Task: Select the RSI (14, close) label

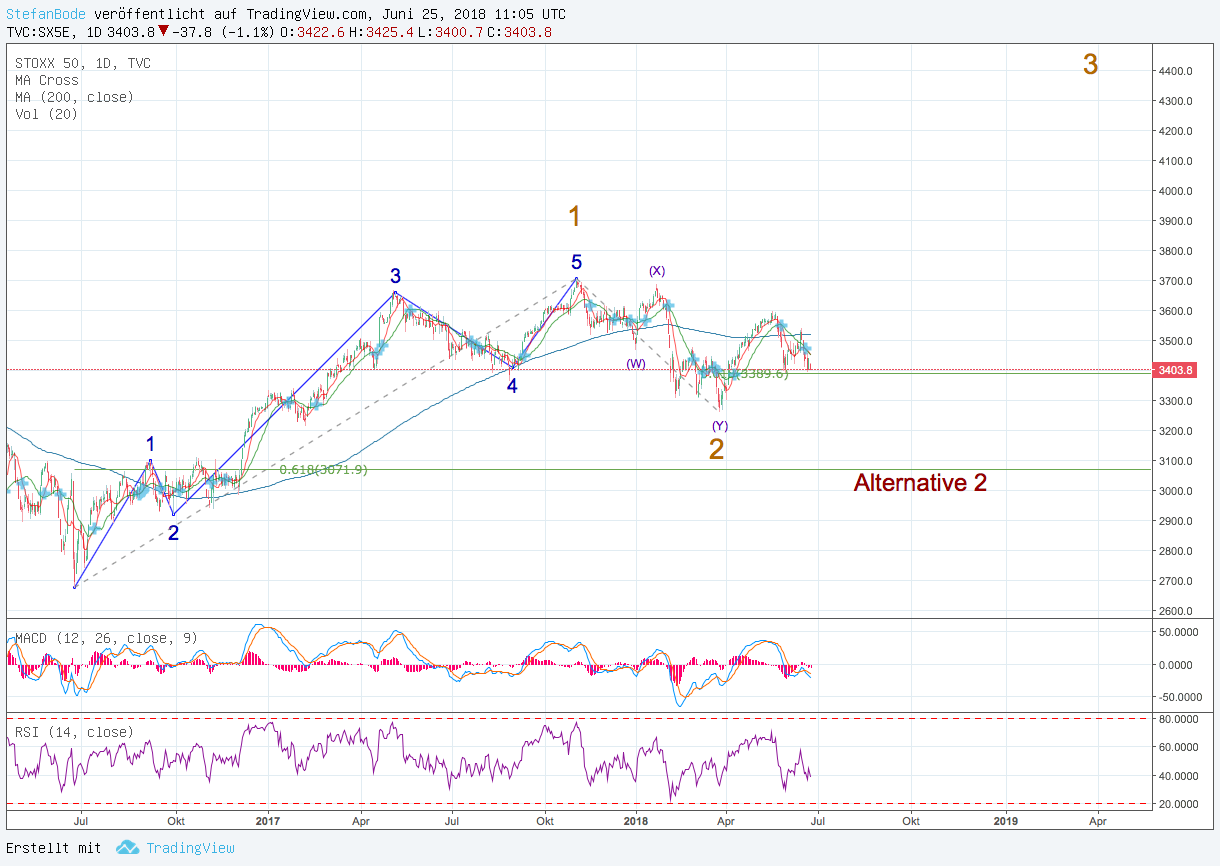Action: 74,732
